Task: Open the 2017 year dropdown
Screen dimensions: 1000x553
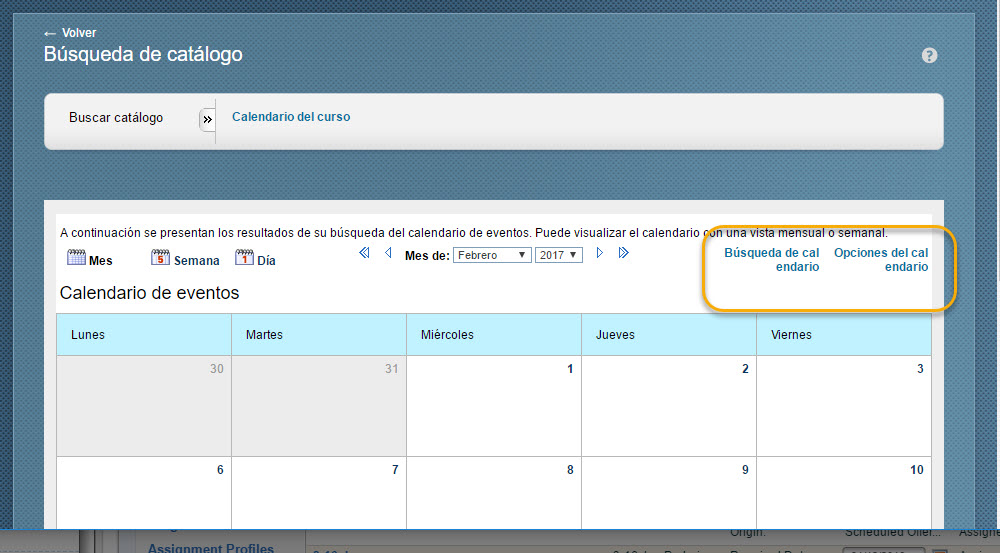Action: [559, 255]
